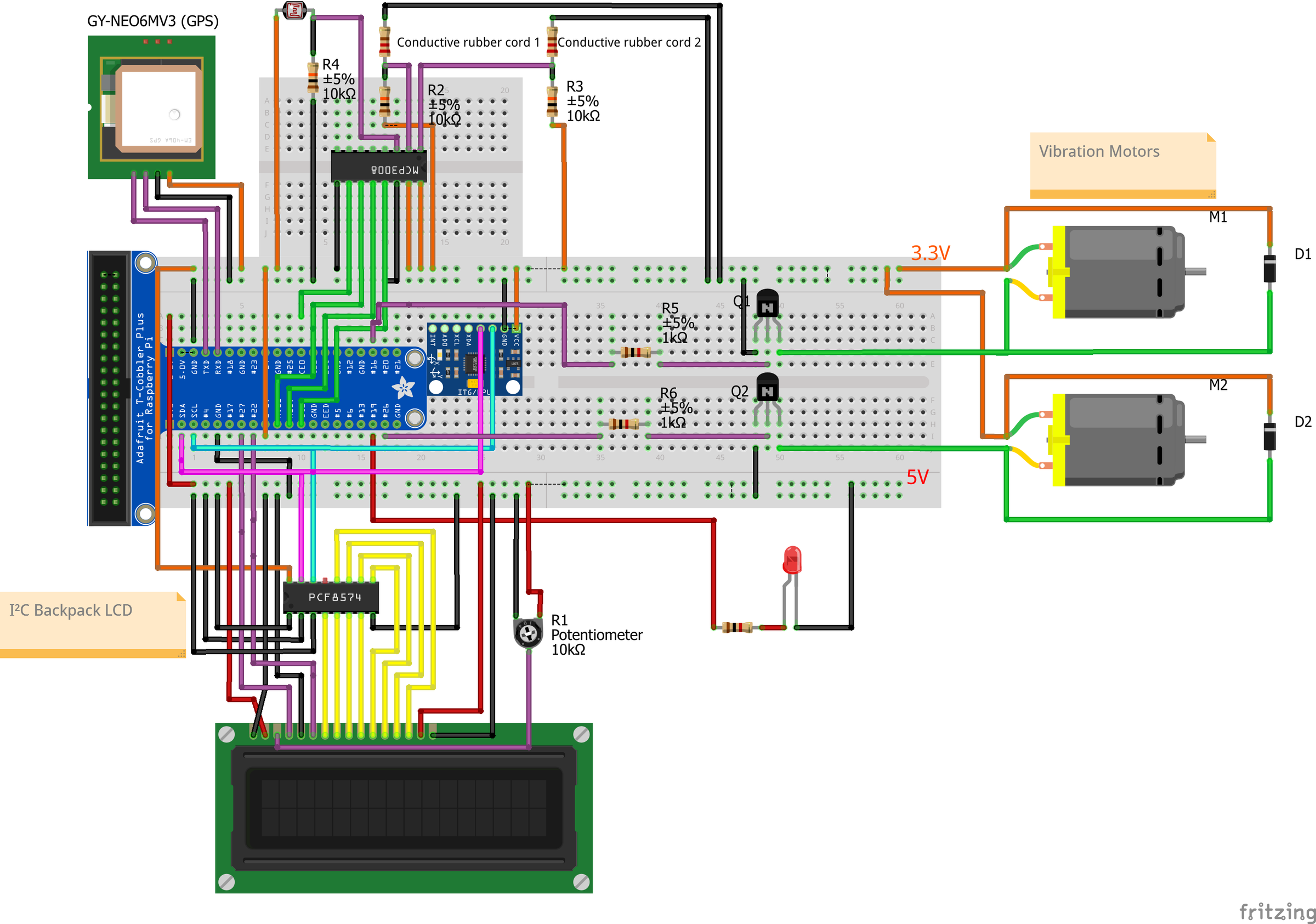
Task: Select resistor R2 10kΩ
Action: point(384,102)
